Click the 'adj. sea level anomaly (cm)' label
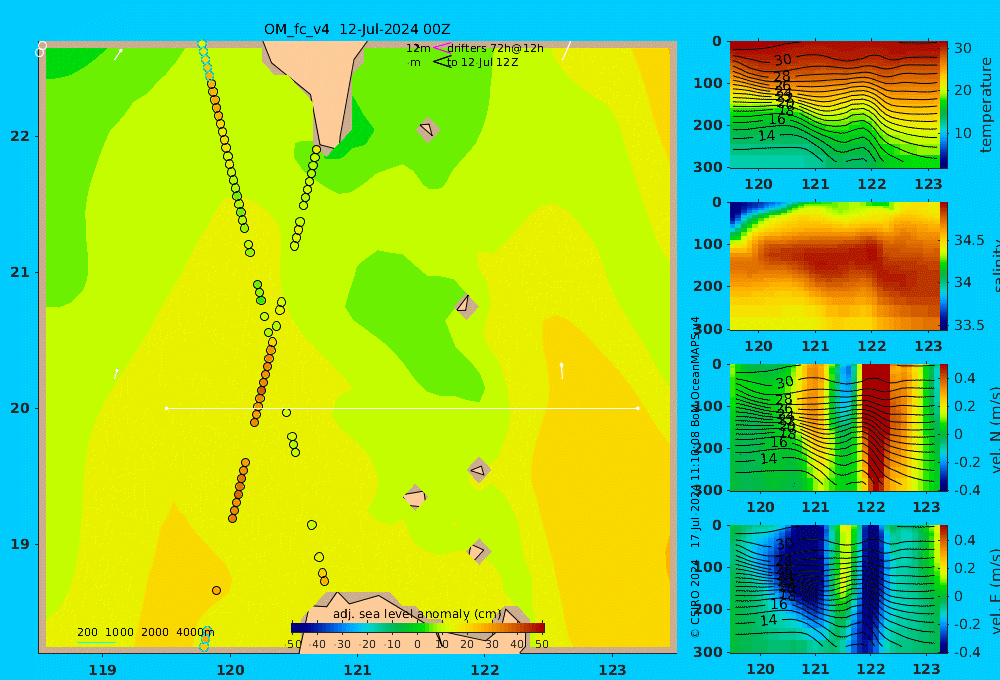The image size is (1000, 680). [417, 614]
